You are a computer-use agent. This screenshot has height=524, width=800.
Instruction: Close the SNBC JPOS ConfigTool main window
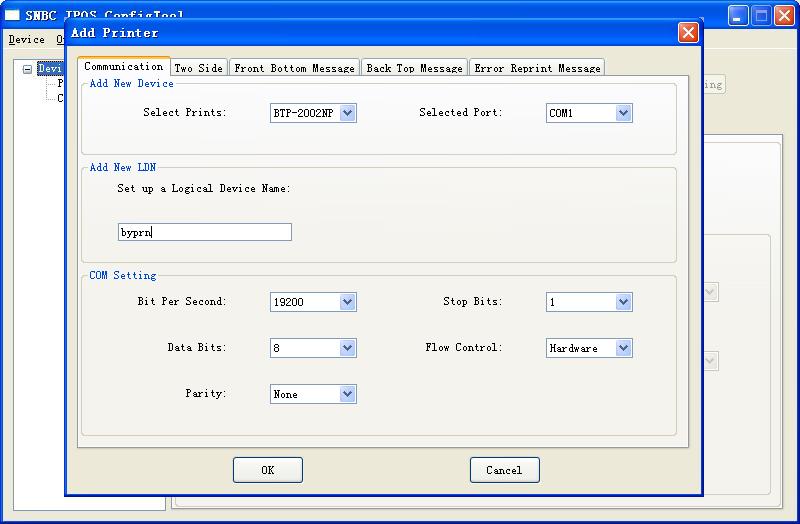785,16
